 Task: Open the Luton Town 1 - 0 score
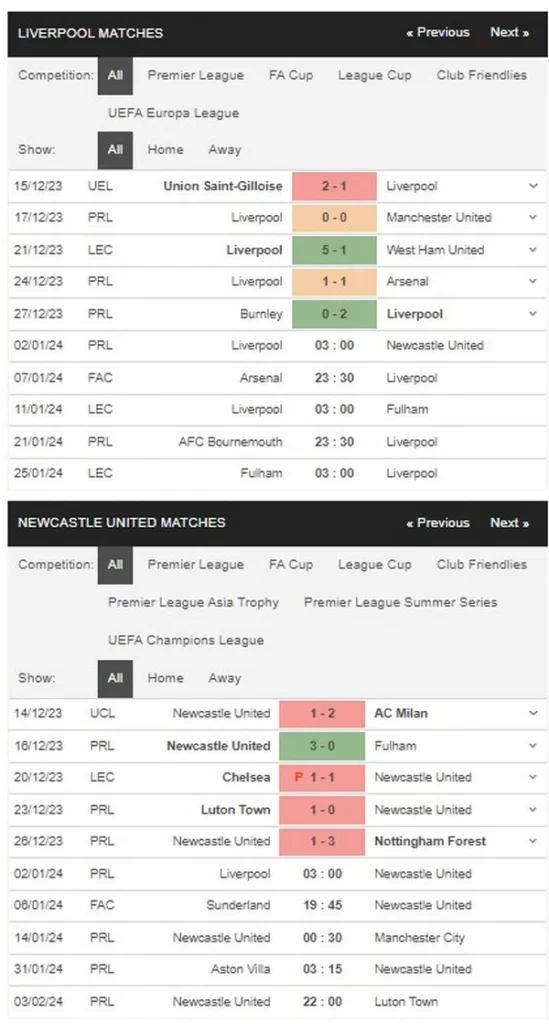322,810
